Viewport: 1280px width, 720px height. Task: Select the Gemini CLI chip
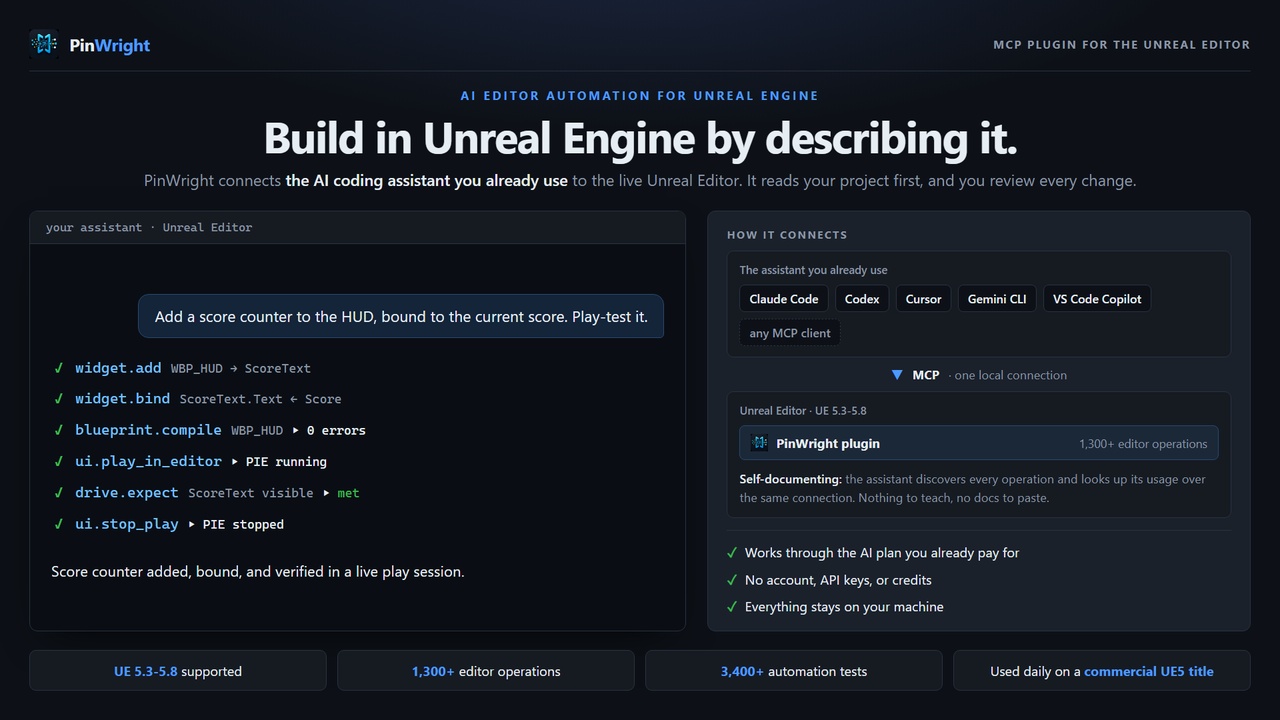click(x=997, y=299)
